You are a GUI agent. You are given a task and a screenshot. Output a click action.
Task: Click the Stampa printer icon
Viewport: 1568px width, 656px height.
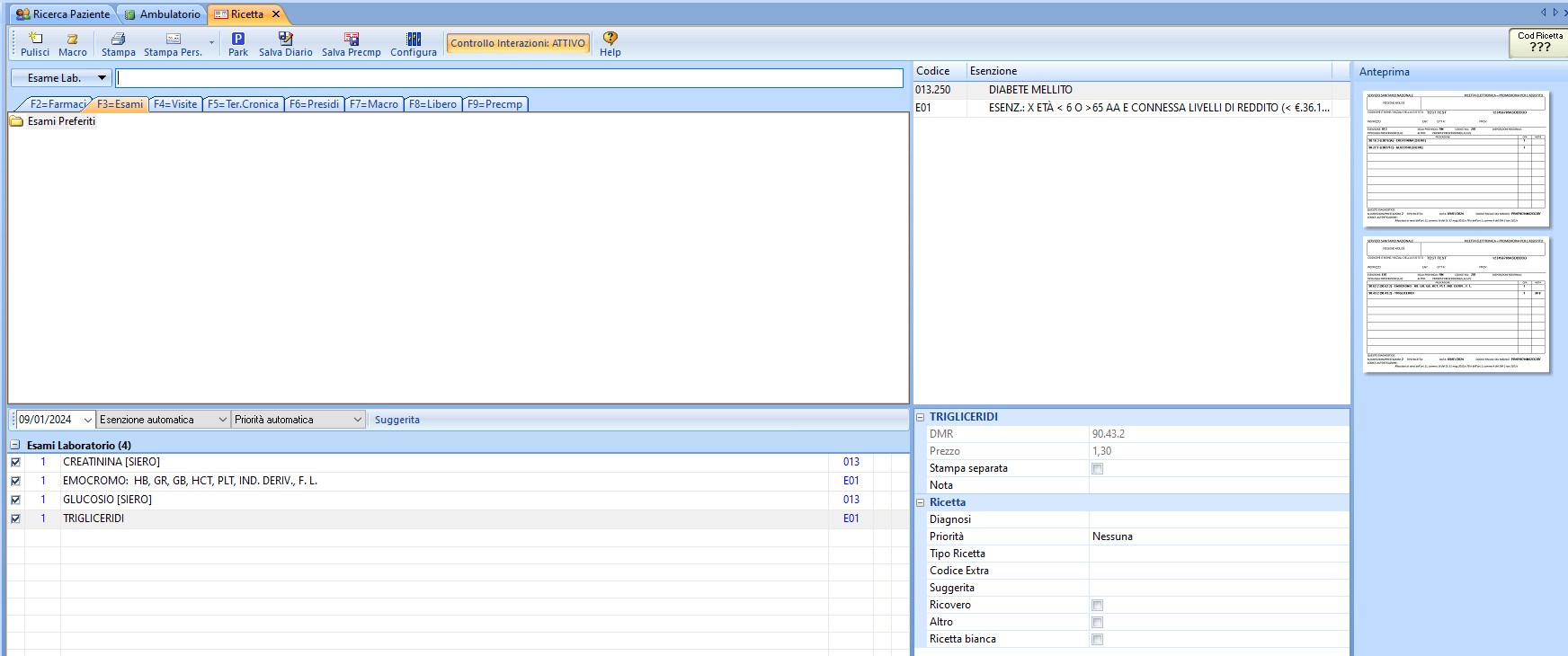118,44
